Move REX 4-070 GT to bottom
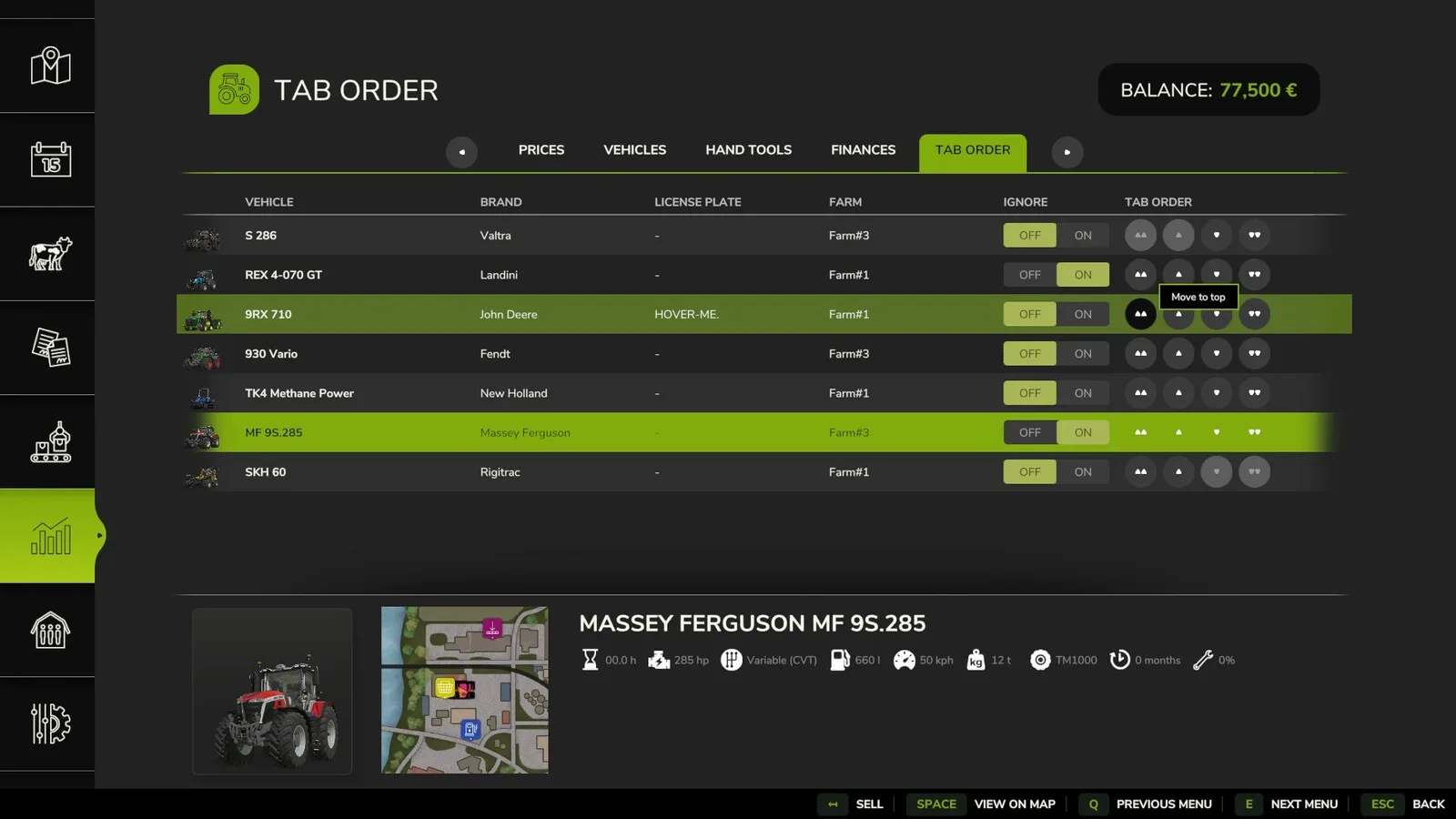The image size is (1456, 819). click(1254, 275)
